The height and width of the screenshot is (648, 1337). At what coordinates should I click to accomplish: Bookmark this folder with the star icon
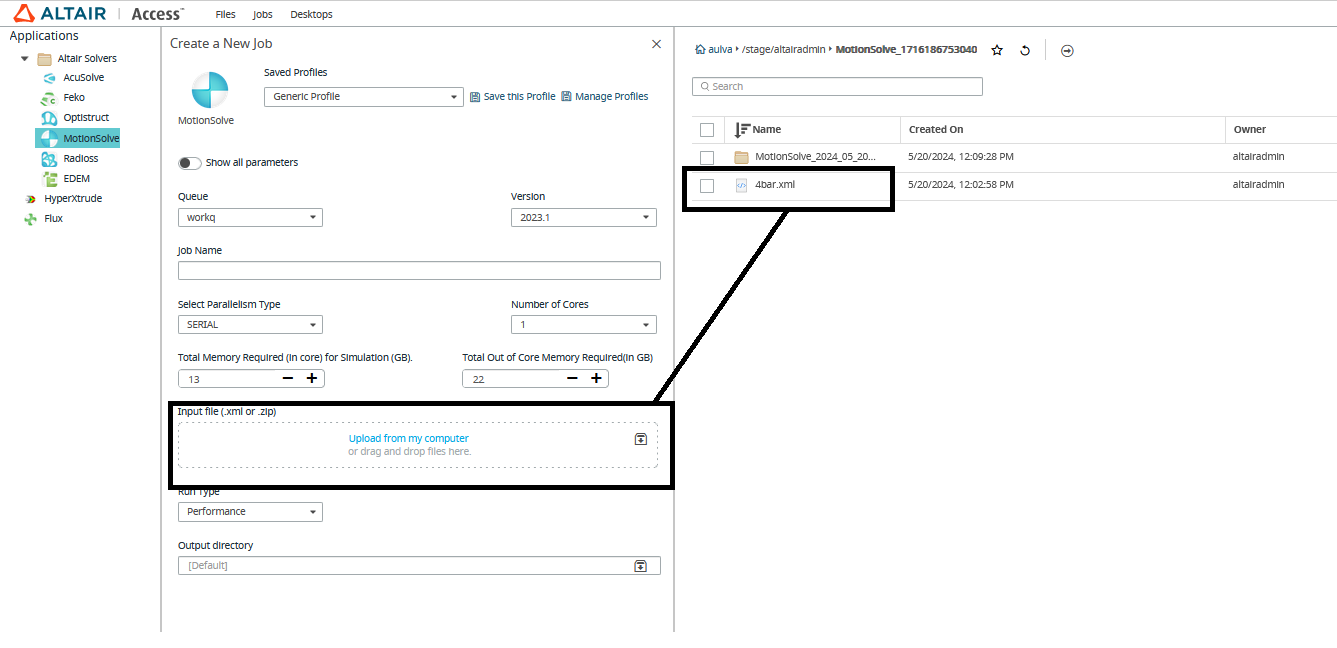click(997, 50)
